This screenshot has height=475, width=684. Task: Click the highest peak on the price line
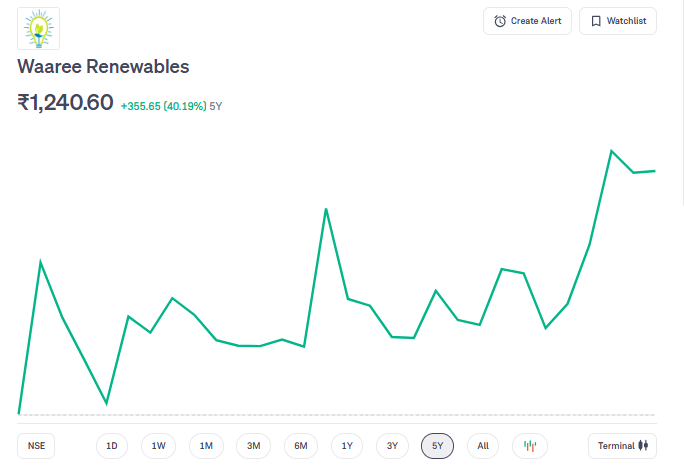pos(611,151)
